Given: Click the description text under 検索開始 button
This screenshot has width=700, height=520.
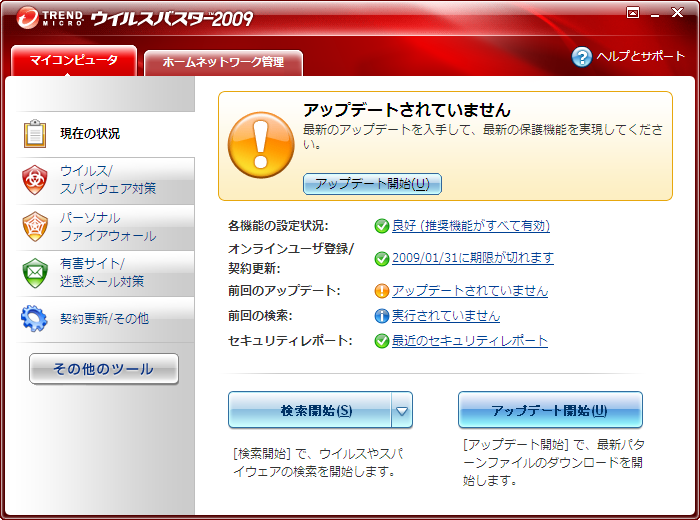Looking at the screenshot, I should (x=318, y=462).
